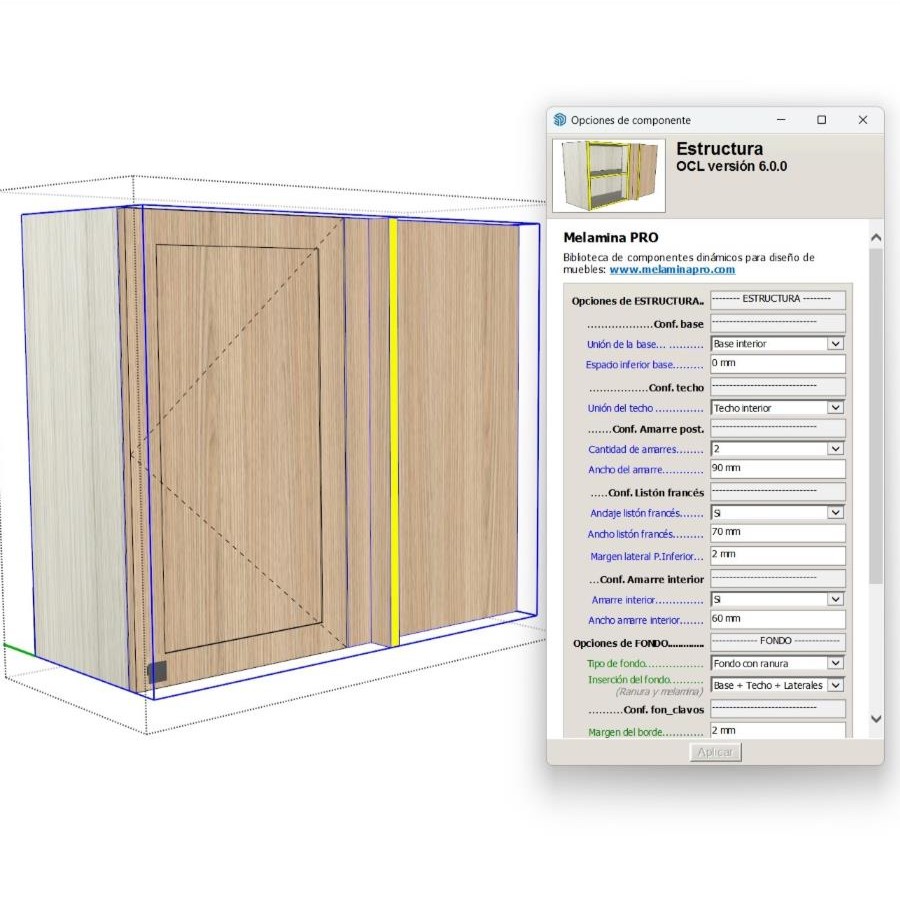Click the scroll-up arrow of the panel scrollbar
This screenshot has width=900, height=900.
pos(875,237)
